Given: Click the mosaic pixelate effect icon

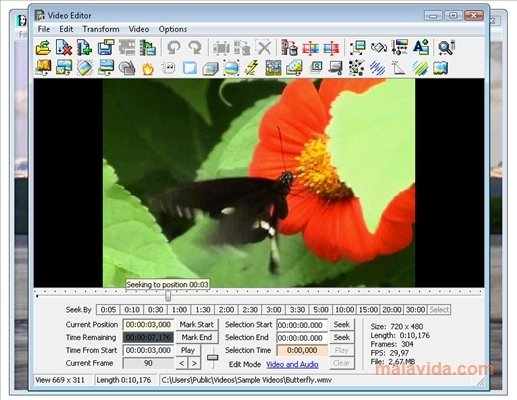Looking at the screenshot, I should (x=273, y=68).
